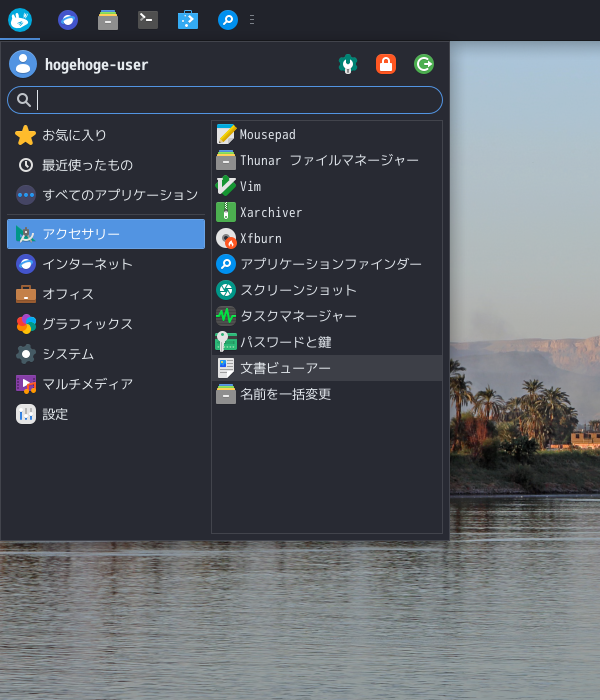Screen dimensions: 600x700
Task: Click the hogehoge-user name label
Action: (x=96, y=65)
